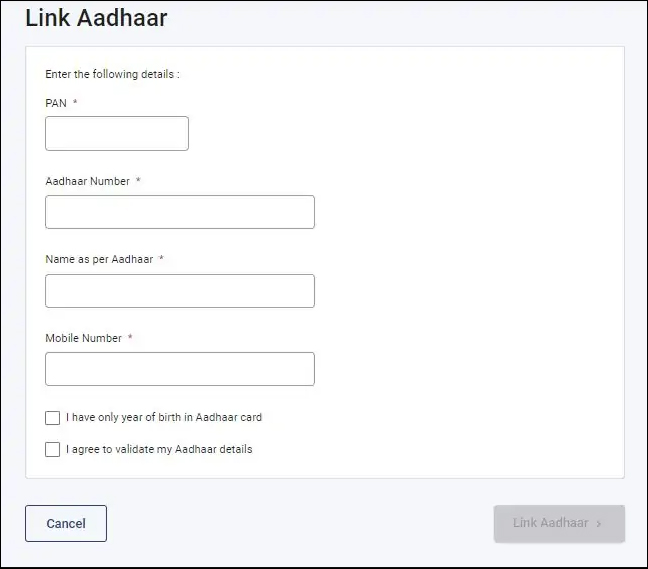
Task: Select the Name as per Aadhaar field
Action: coord(180,291)
